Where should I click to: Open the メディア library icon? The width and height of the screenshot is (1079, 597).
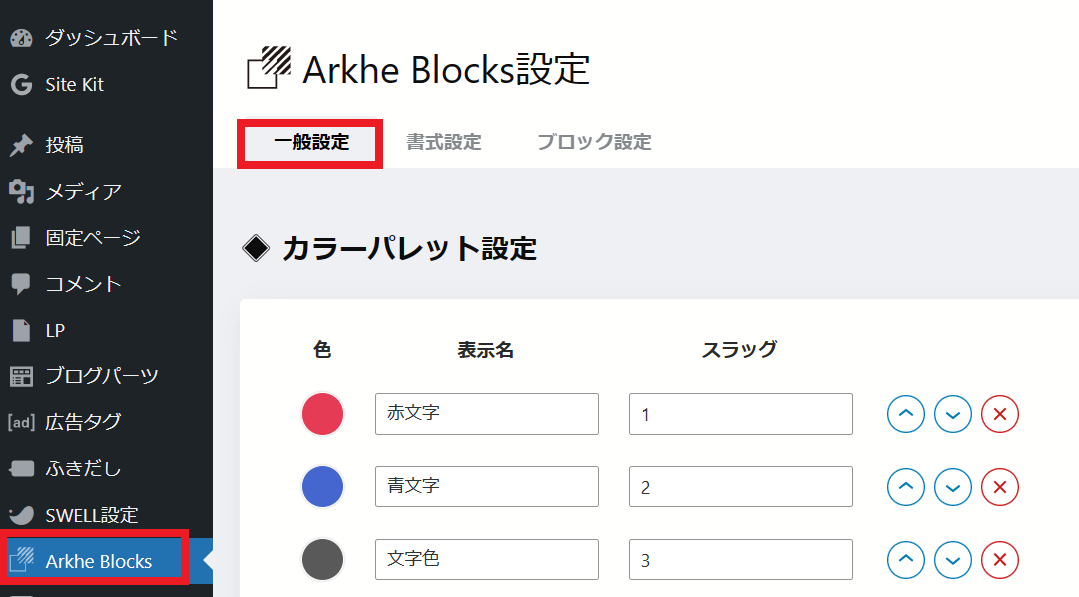[x=22, y=191]
